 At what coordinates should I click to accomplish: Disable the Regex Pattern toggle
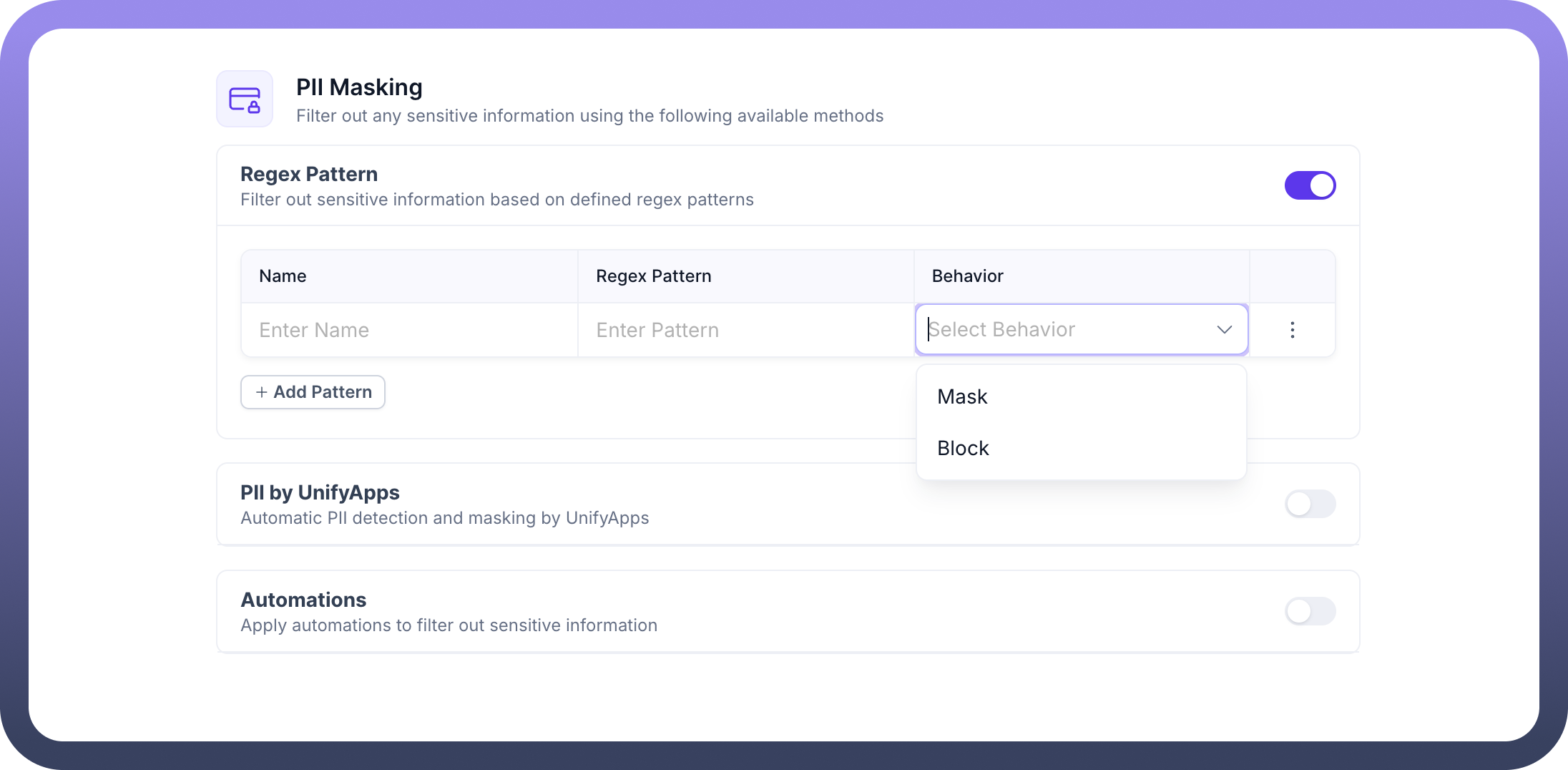(x=1310, y=185)
